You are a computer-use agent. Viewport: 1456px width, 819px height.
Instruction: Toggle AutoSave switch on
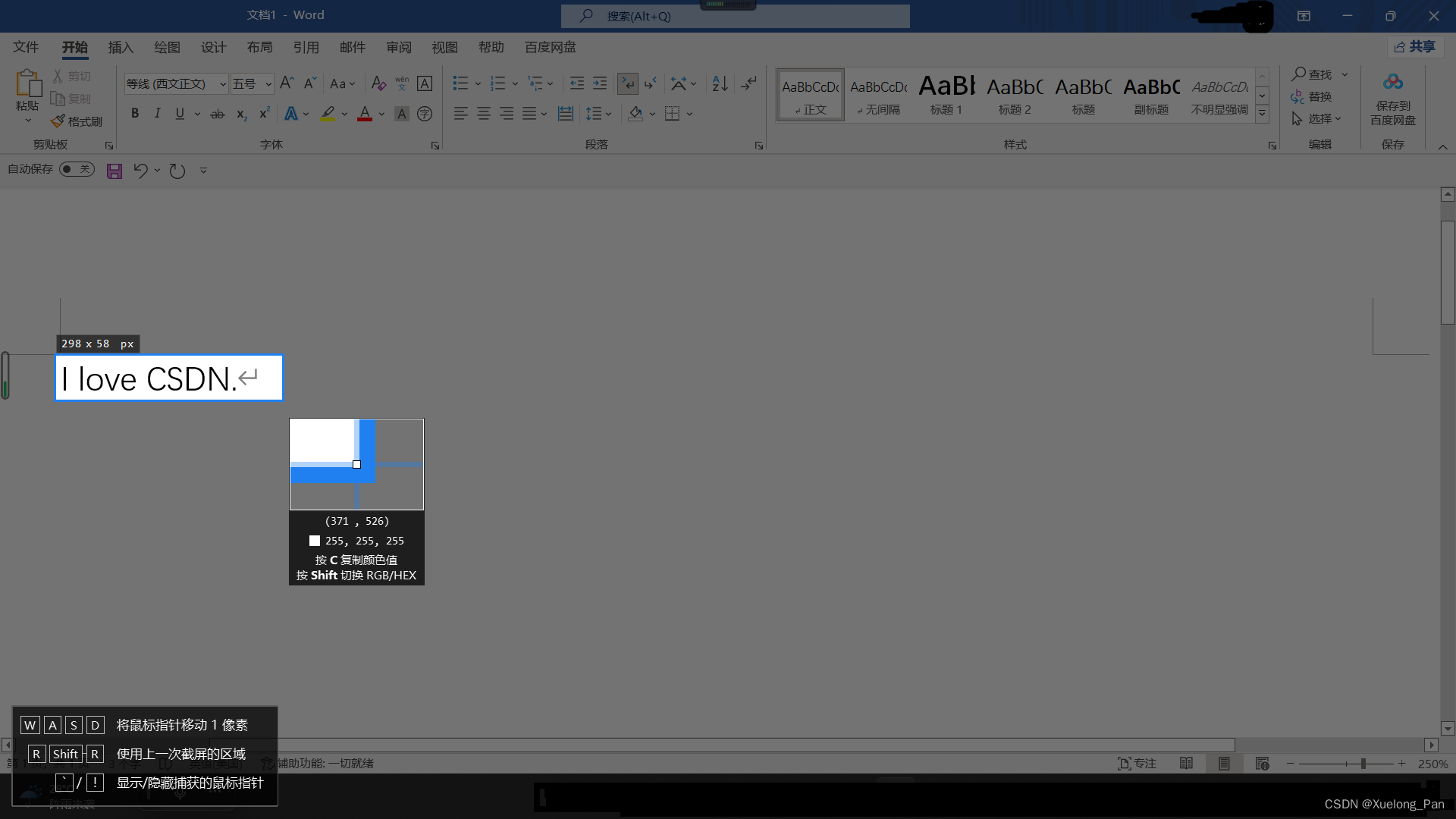tap(77, 169)
